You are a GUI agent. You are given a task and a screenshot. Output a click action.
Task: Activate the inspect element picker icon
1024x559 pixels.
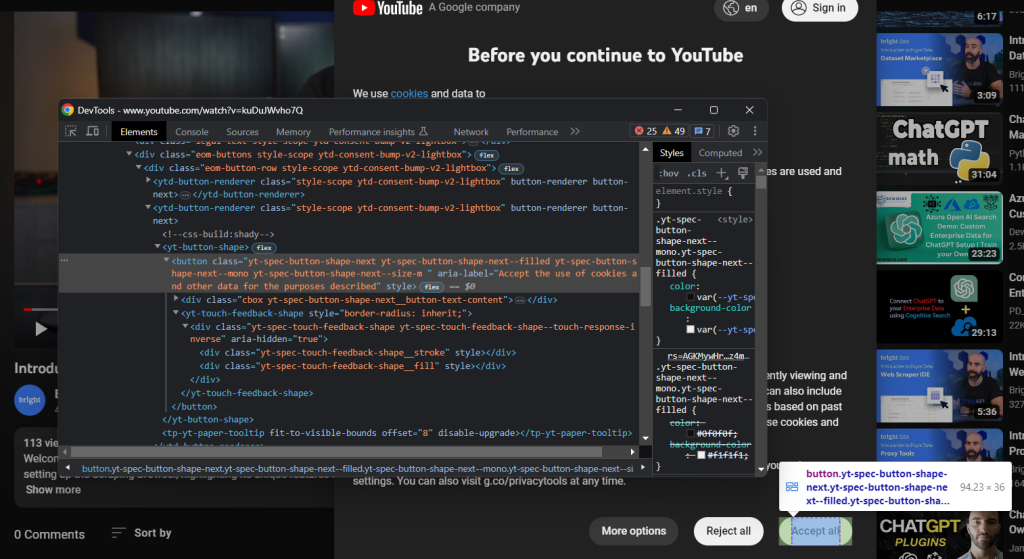(71, 131)
